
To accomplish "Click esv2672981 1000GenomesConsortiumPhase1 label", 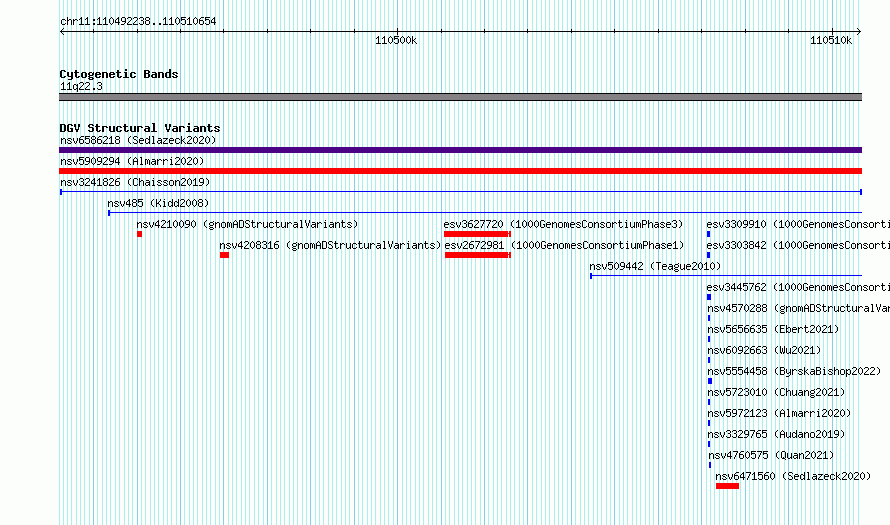I will [564, 245].
